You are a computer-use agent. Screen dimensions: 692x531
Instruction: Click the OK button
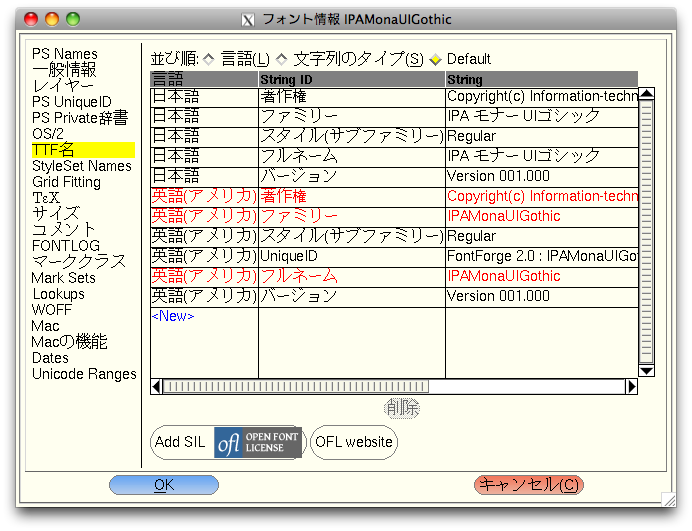(164, 485)
